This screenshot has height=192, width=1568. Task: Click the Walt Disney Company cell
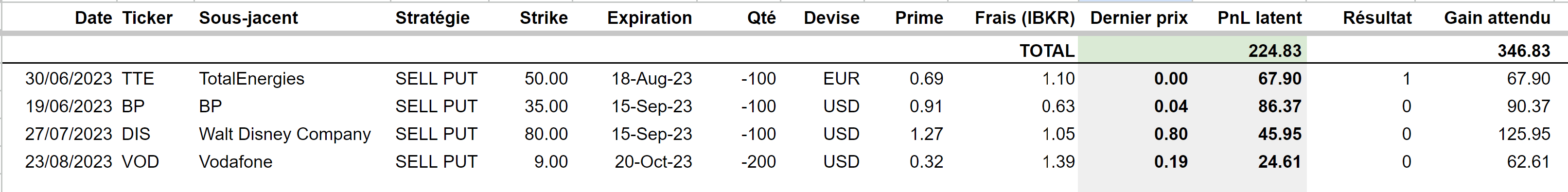click(284, 134)
